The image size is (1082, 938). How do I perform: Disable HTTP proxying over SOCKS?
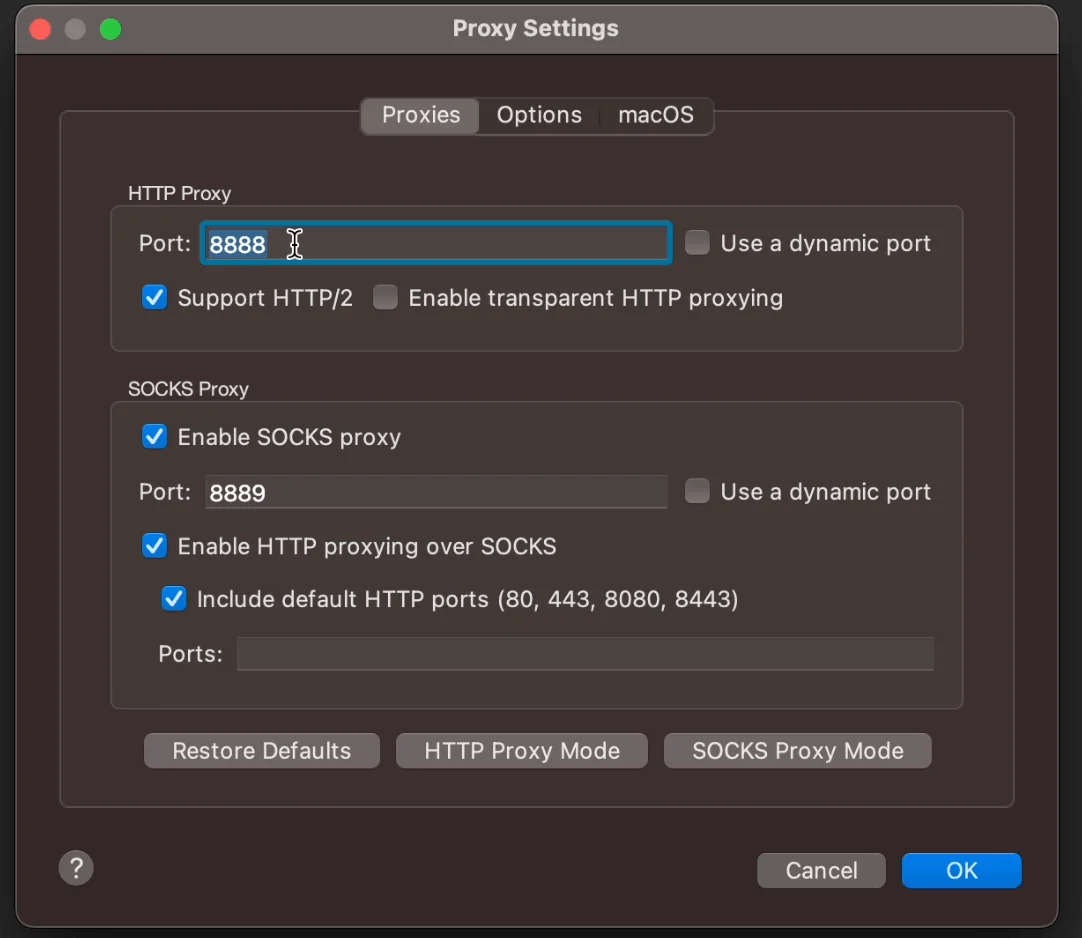click(x=154, y=546)
